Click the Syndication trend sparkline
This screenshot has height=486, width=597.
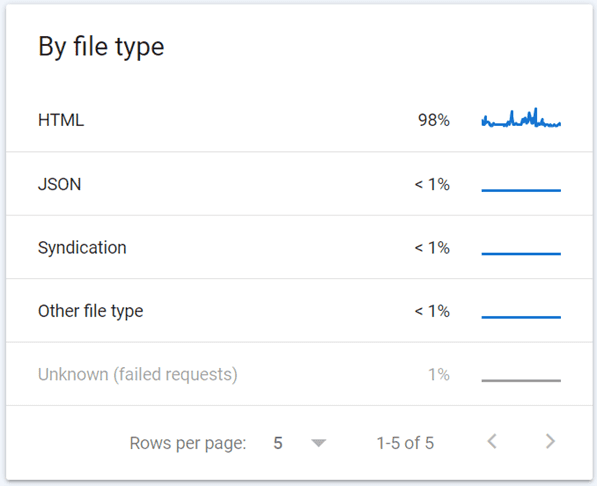point(521,253)
